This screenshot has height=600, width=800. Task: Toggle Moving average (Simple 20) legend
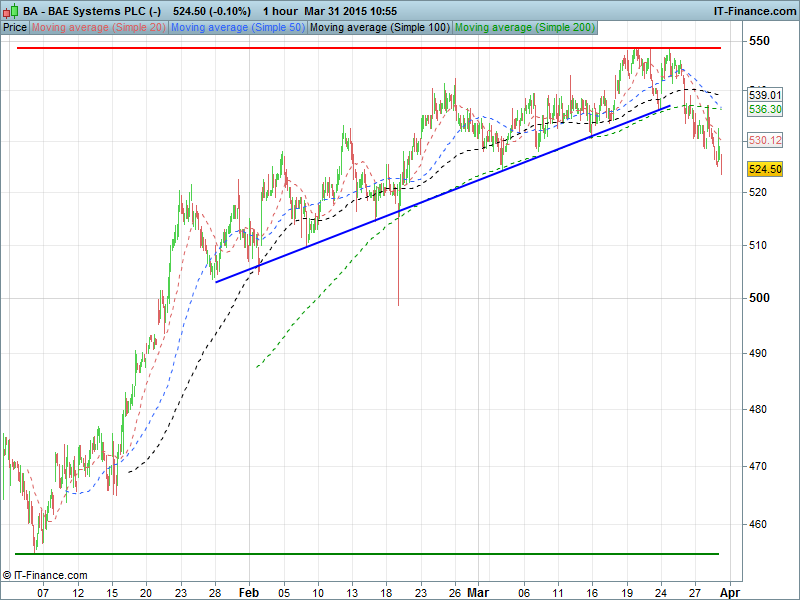[x=99, y=27]
